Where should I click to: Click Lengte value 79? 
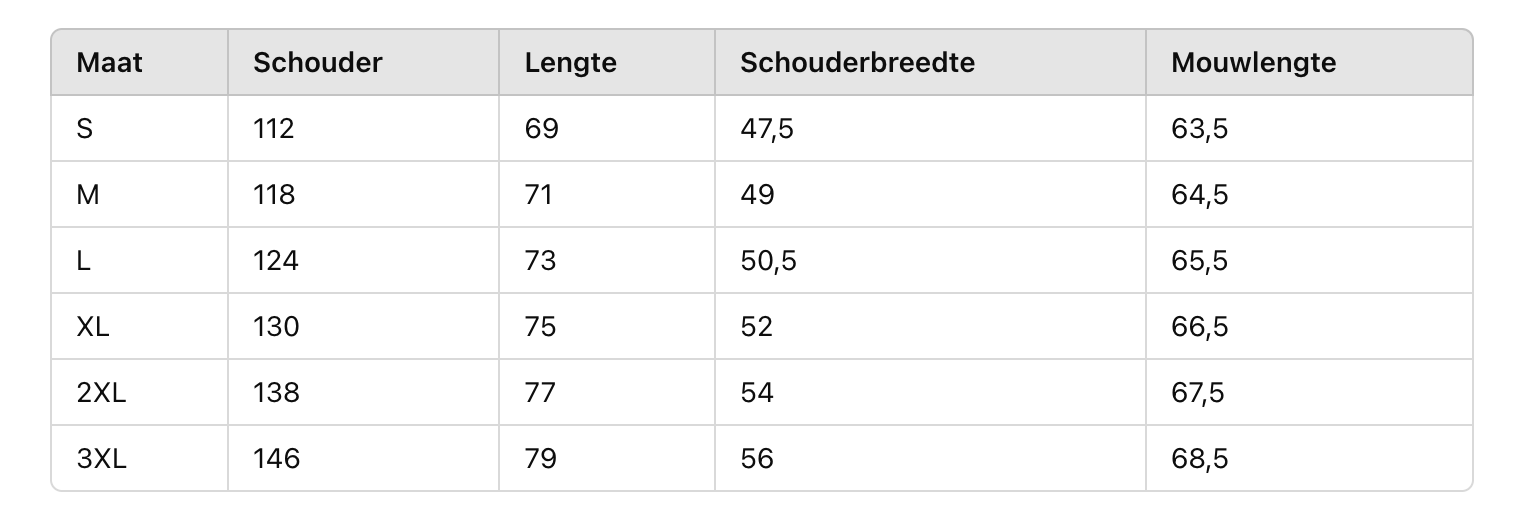[x=540, y=459]
